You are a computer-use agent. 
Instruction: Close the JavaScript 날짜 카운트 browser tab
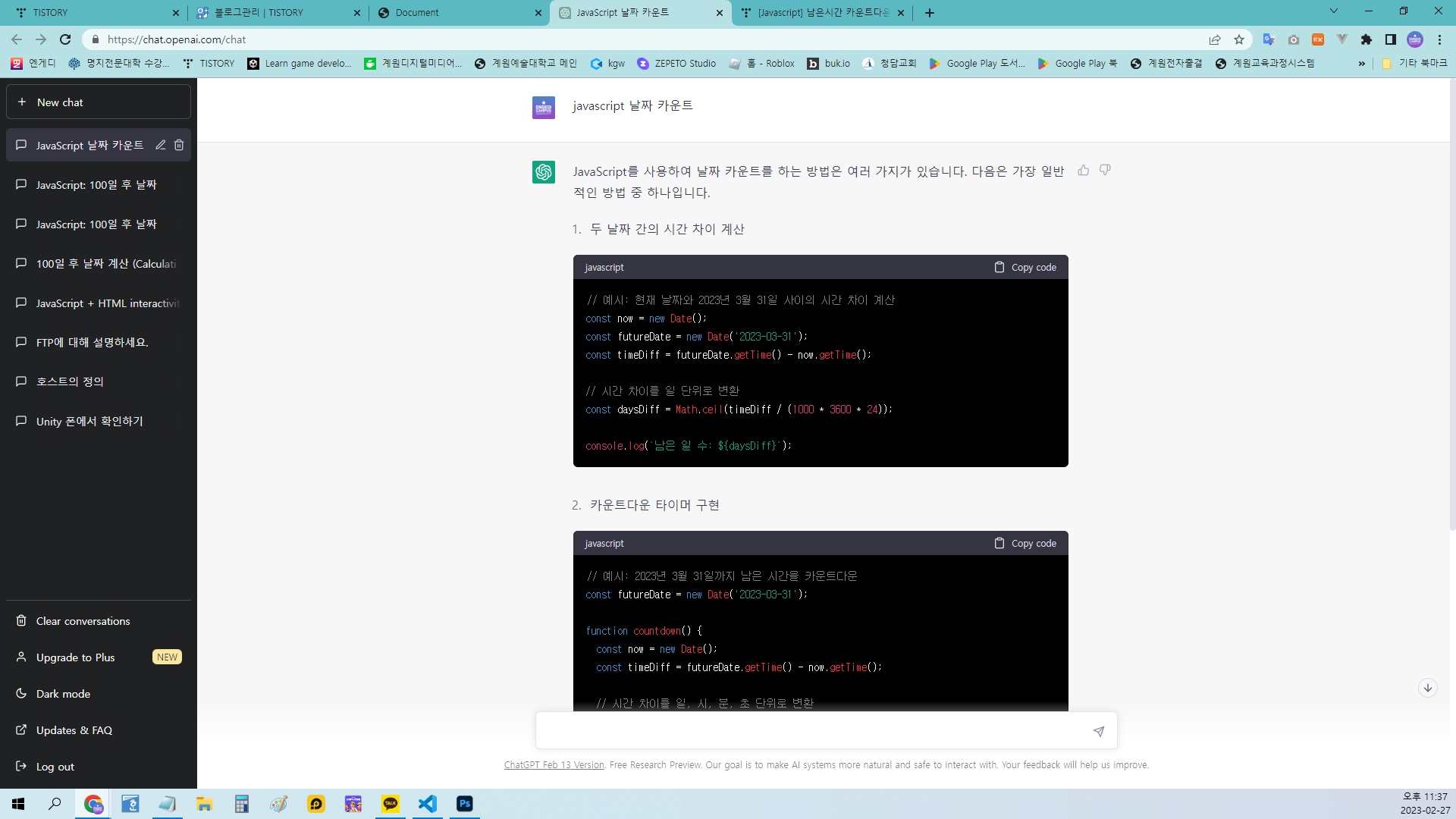pos(720,13)
